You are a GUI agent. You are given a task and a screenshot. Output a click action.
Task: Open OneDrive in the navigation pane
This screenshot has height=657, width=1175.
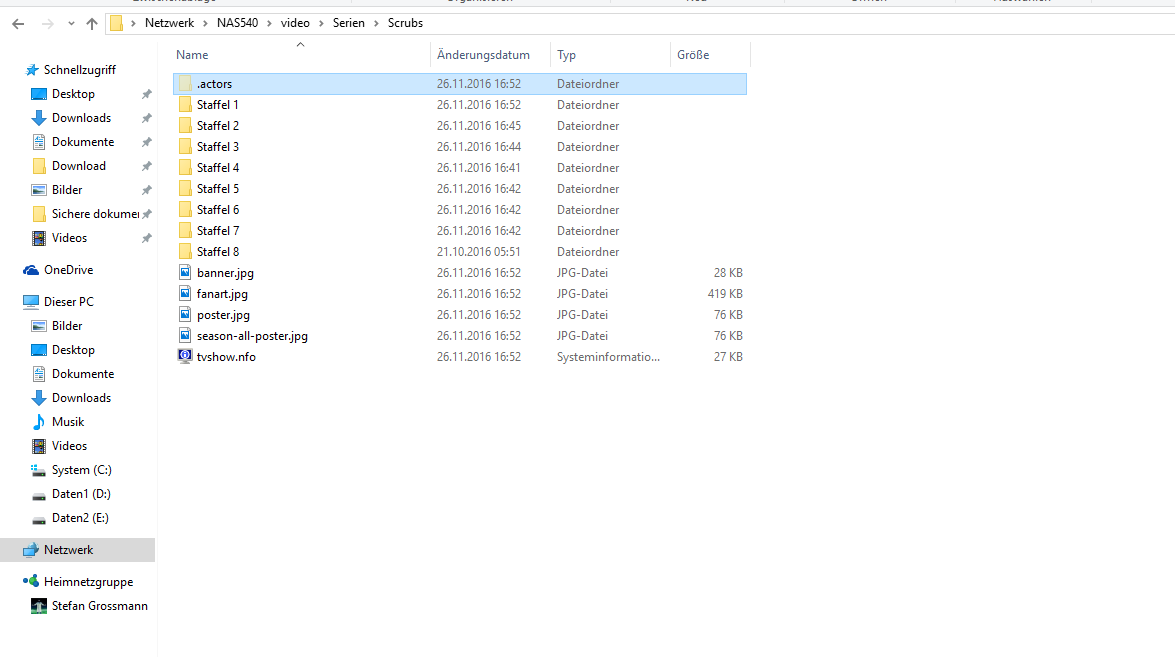(x=68, y=270)
